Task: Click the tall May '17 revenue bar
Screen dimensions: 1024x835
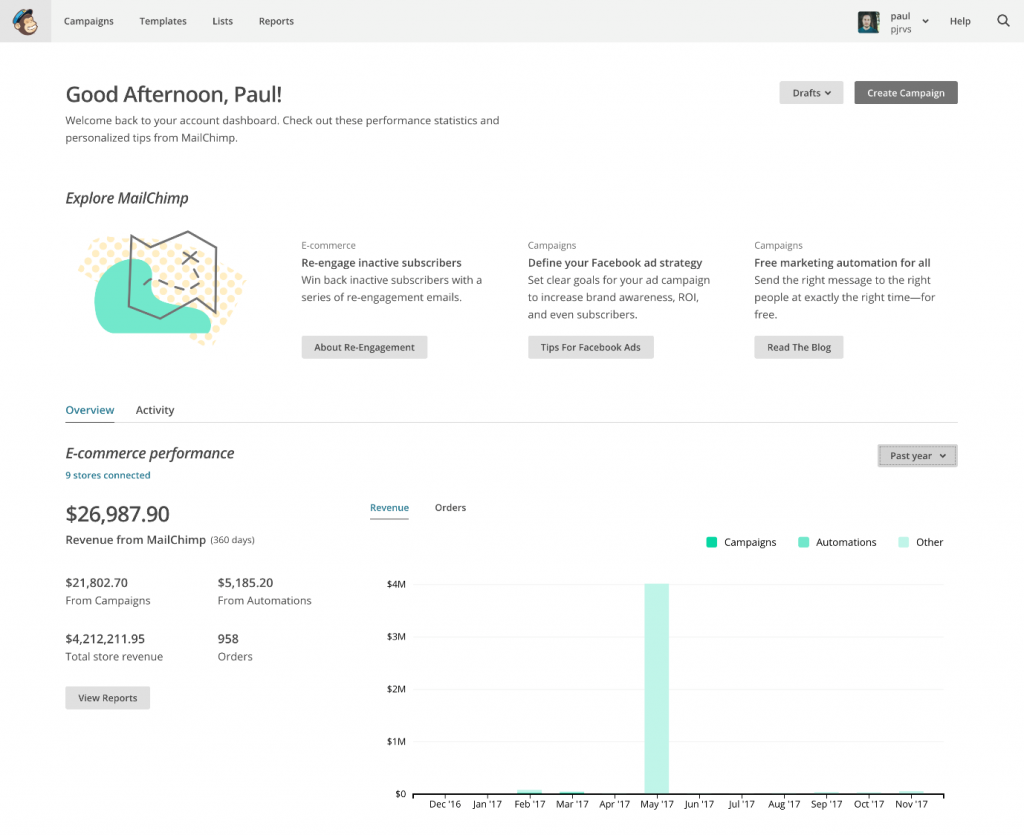Action: click(656, 688)
